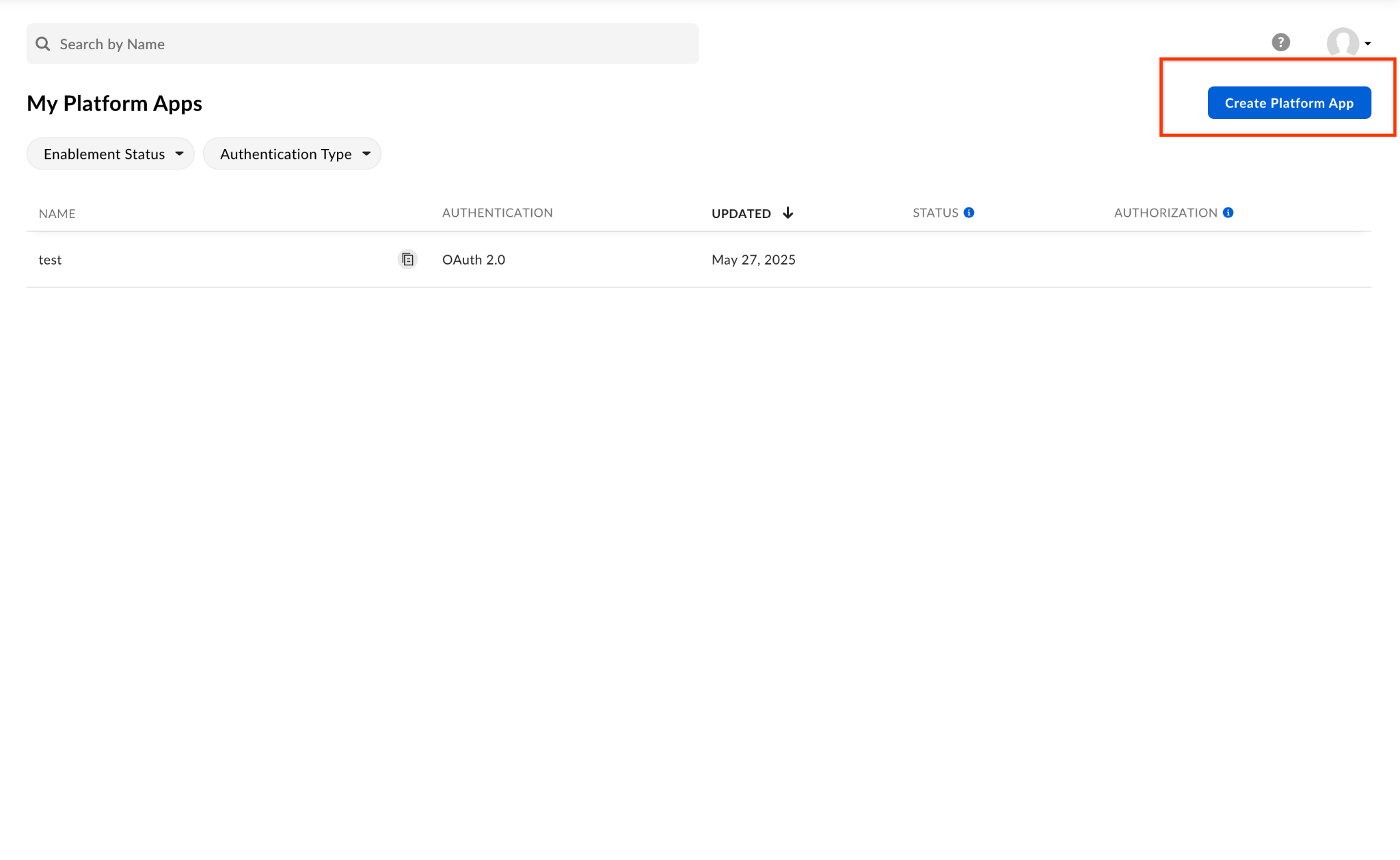This screenshot has height=860, width=1400.
Task: Click the search magnifier icon
Action: (x=42, y=43)
